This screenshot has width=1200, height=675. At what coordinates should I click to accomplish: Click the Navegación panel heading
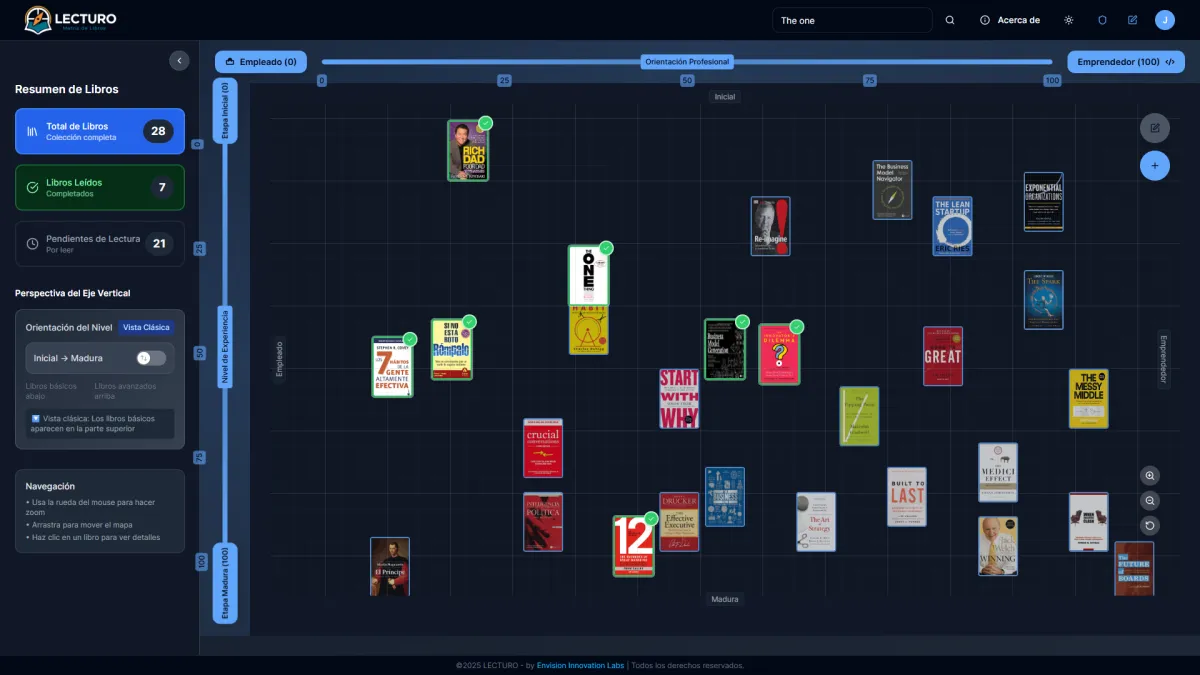point(50,486)
